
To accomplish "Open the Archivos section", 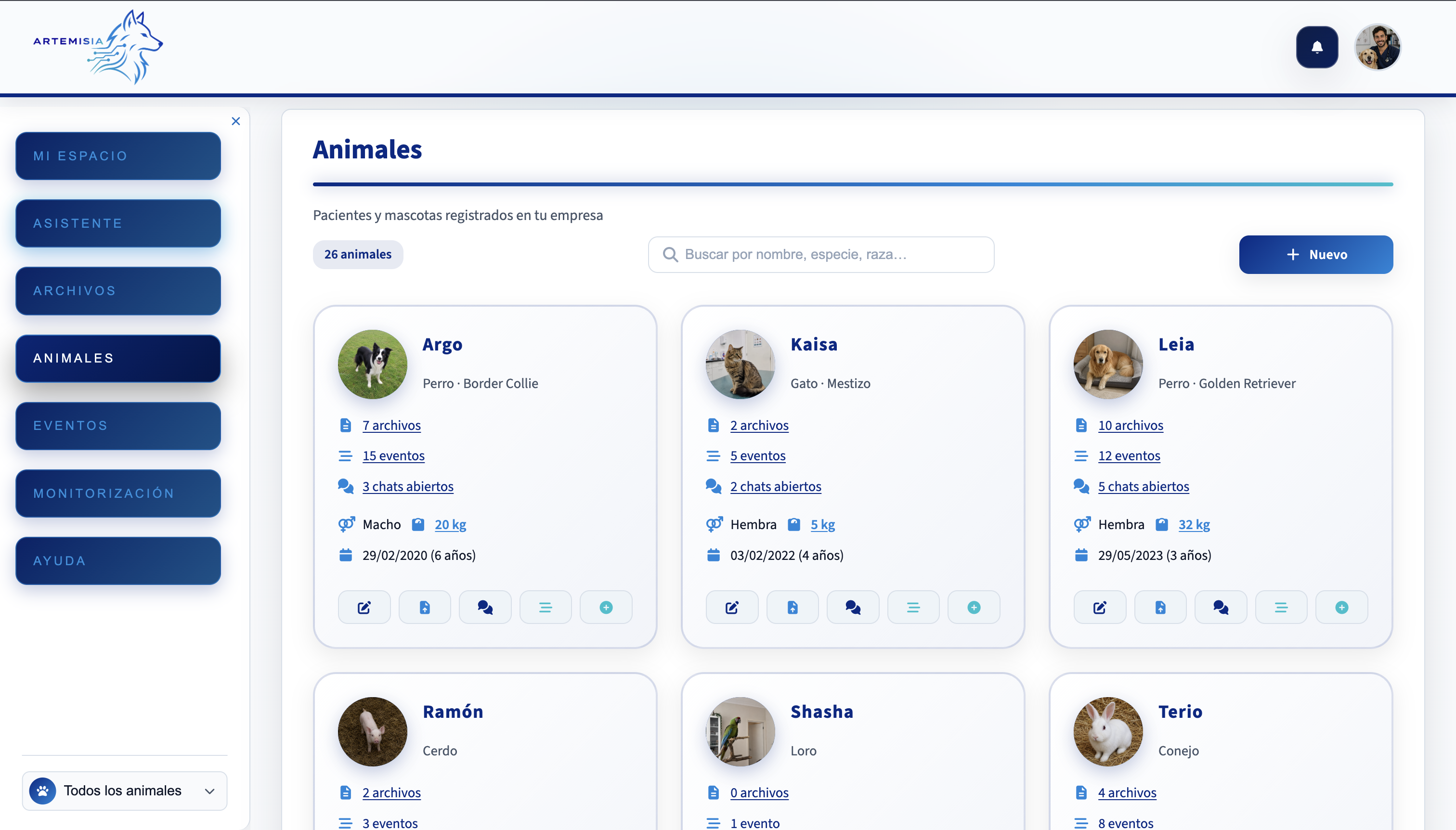I will [x=118, y=291].
